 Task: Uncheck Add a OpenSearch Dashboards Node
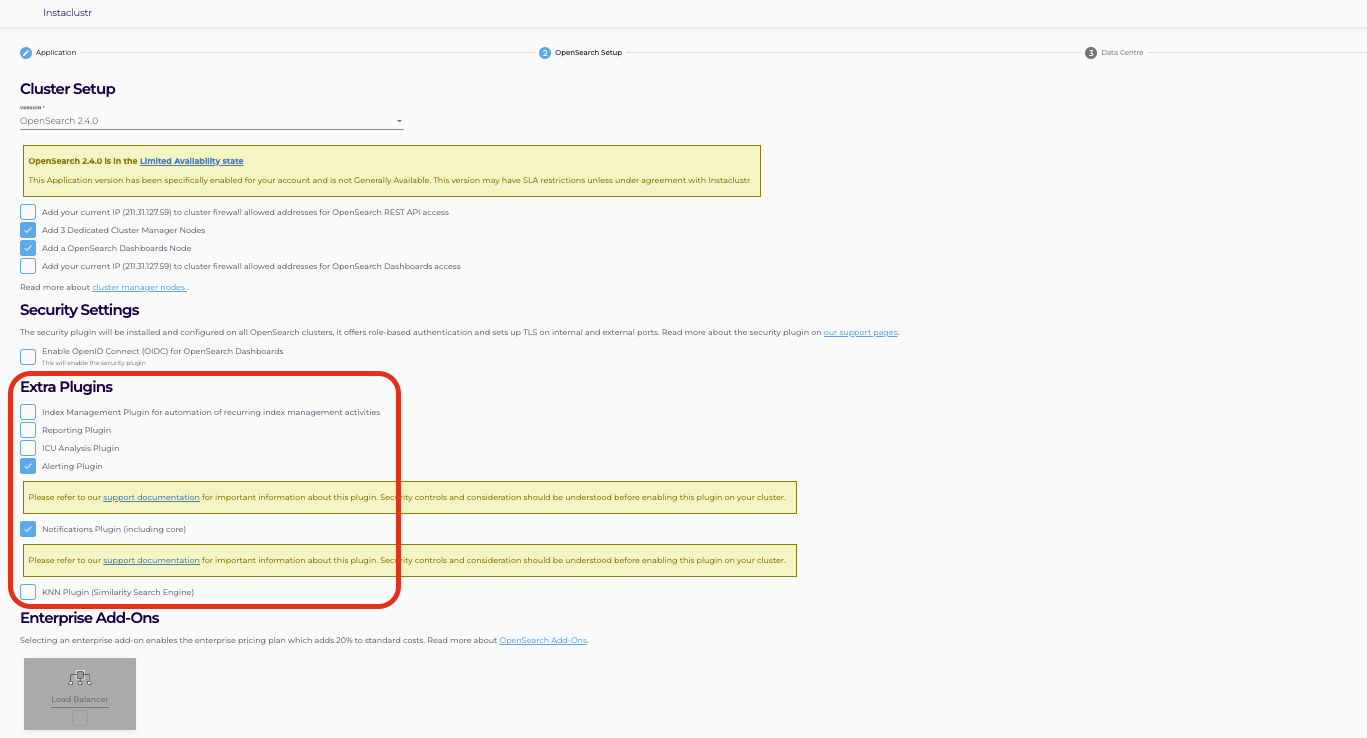point(28,248)
